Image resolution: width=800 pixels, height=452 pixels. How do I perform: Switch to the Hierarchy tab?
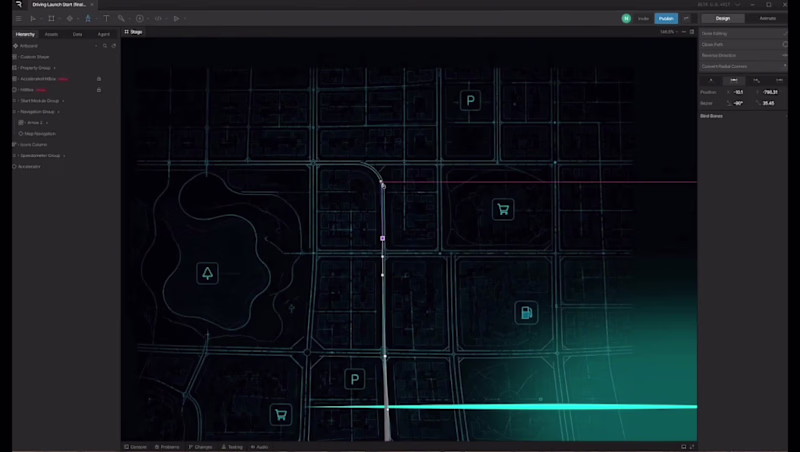(25, 34)
